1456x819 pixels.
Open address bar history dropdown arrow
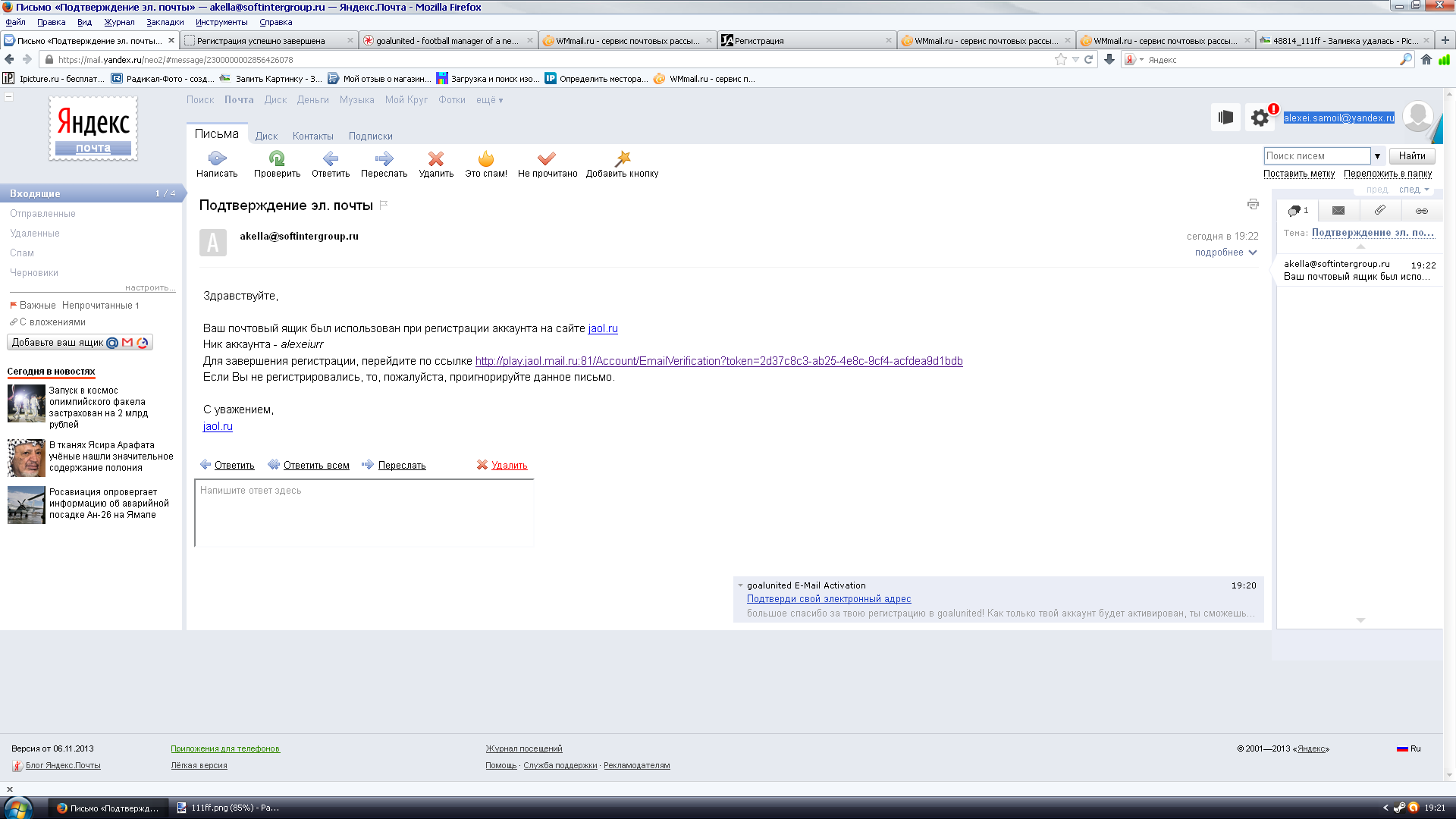pos(1075,59)
